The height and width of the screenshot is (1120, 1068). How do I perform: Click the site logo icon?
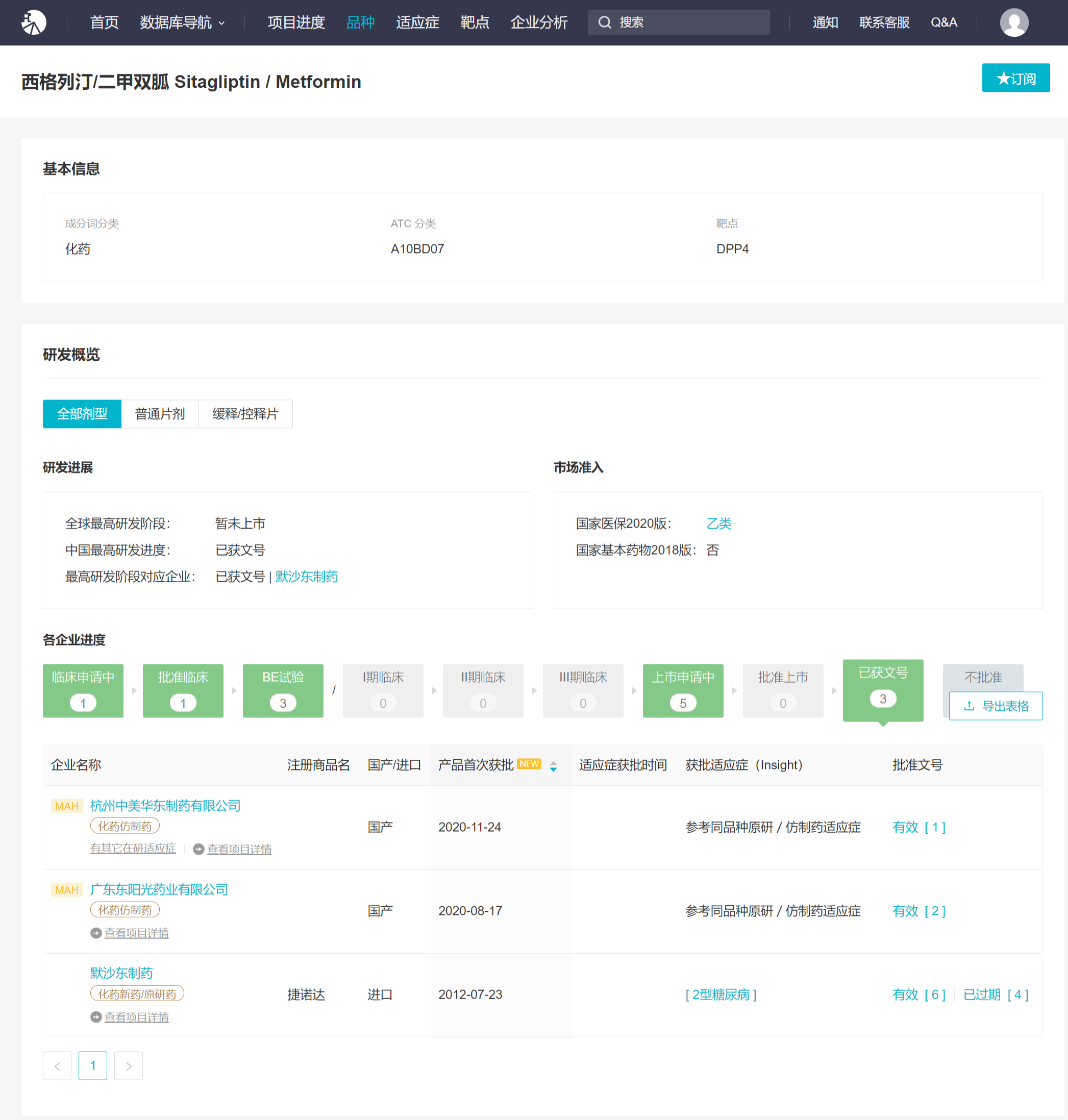pos(34,22)
